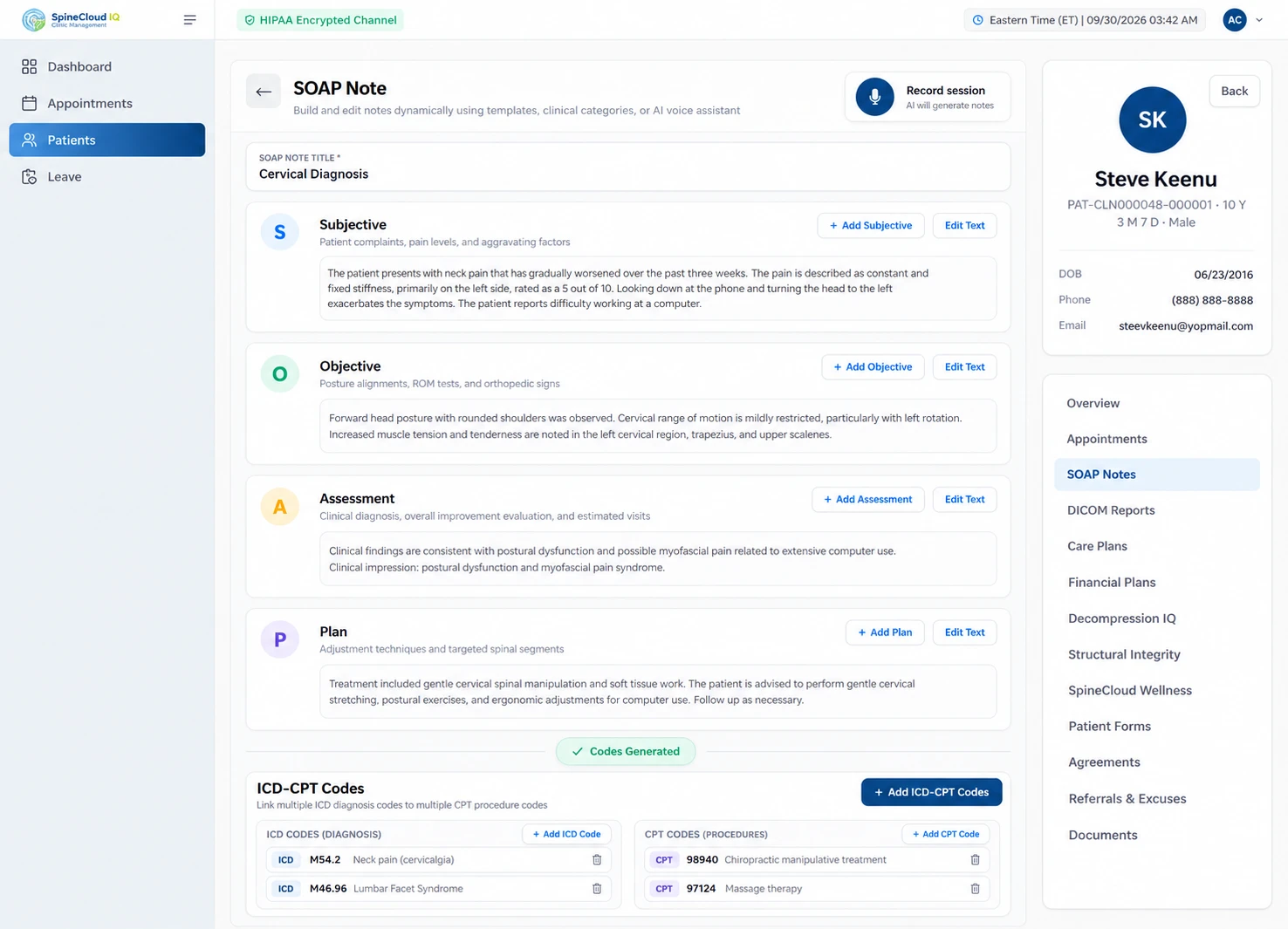Go to Appointments in the left sidebar
The width and height of the screenshot is (1288, 929).
coord(107,103)
